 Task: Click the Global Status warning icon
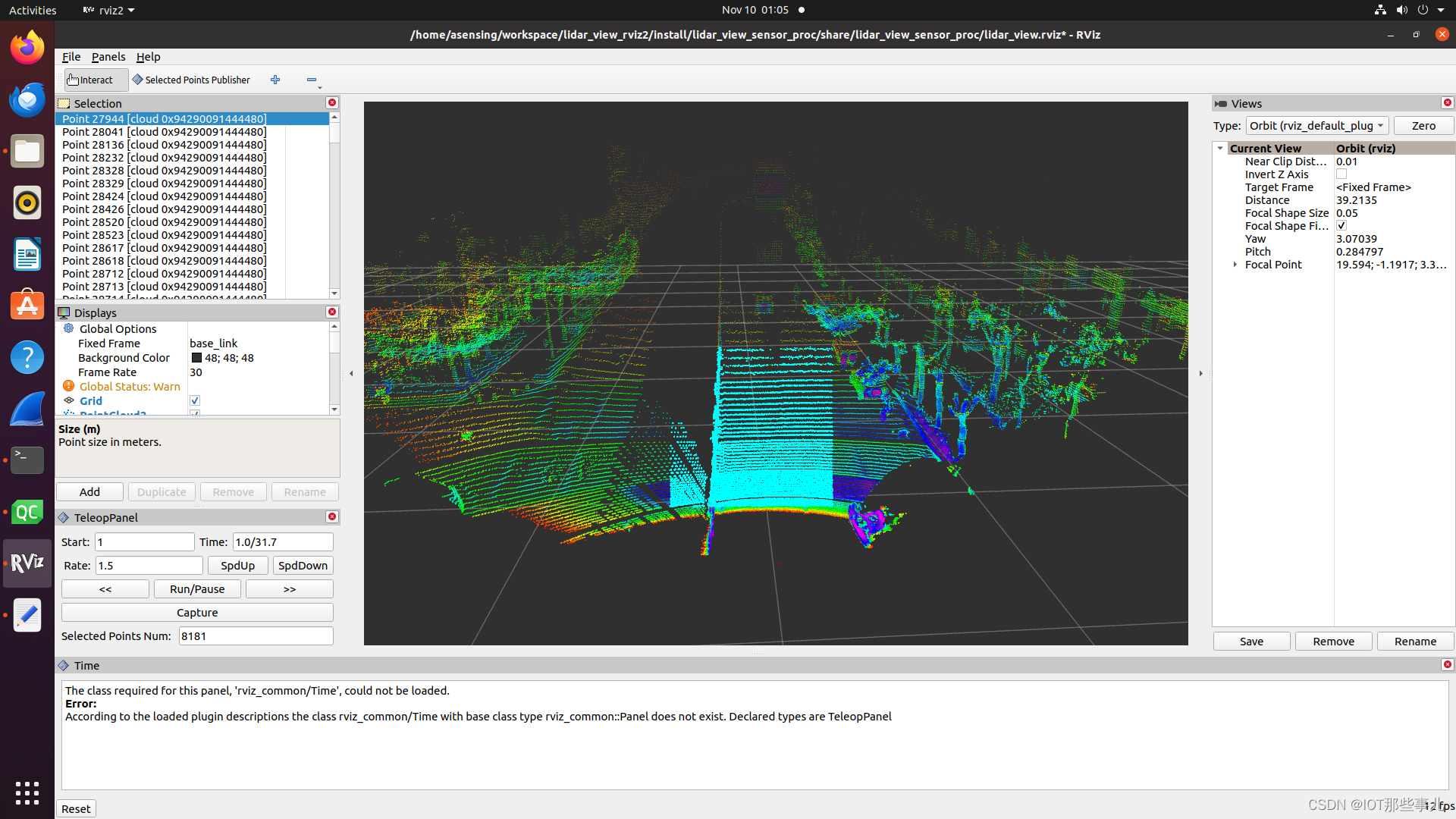click(69, 386)
